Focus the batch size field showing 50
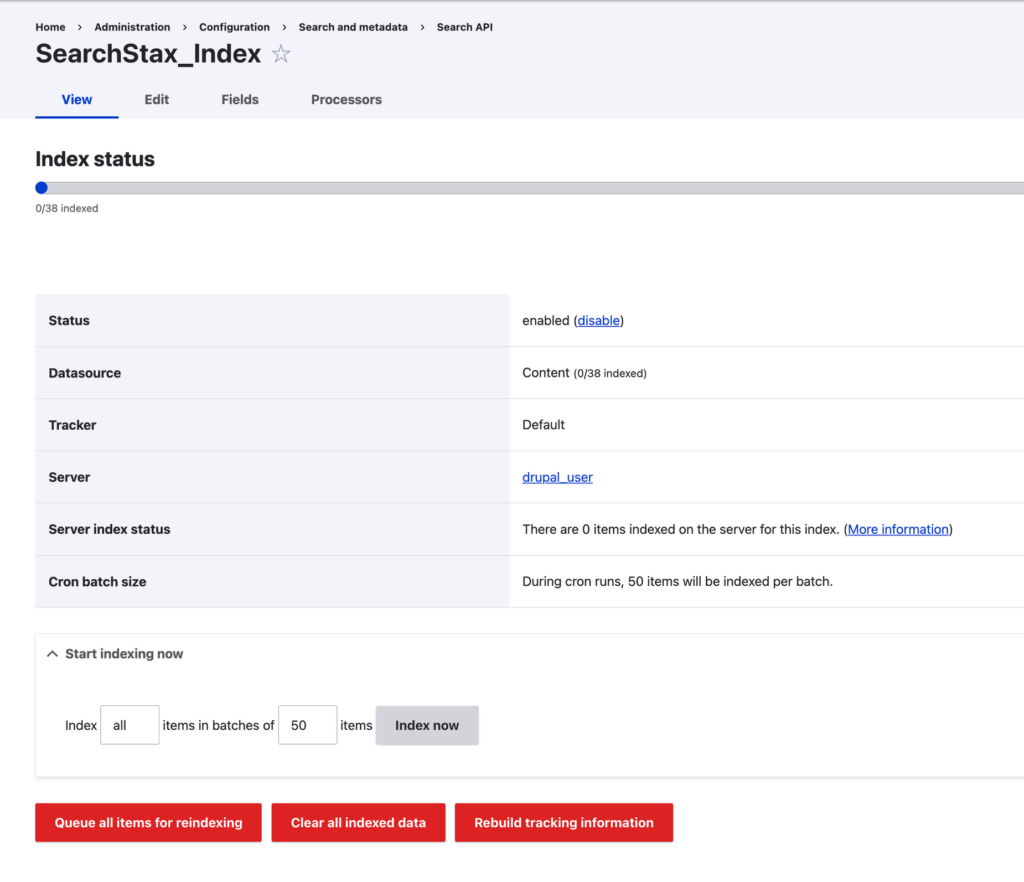 [308, 725]
